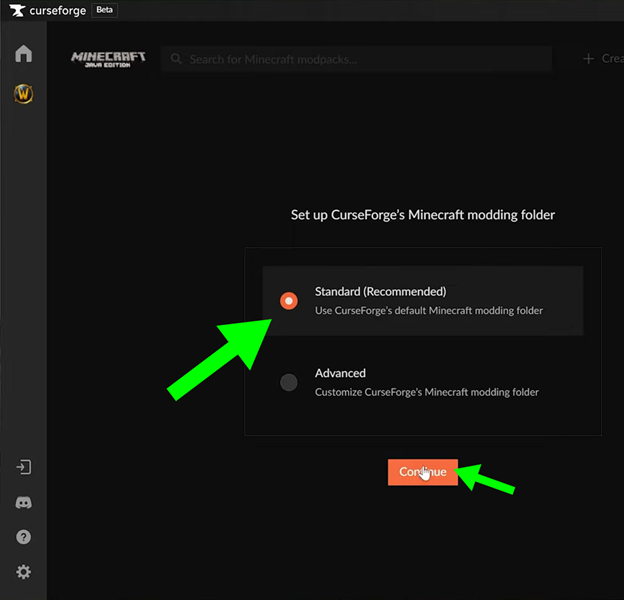Viewport: 624px width, 600px height.
Task: Click the Beta badge in title bar
Action: (104, 10)
